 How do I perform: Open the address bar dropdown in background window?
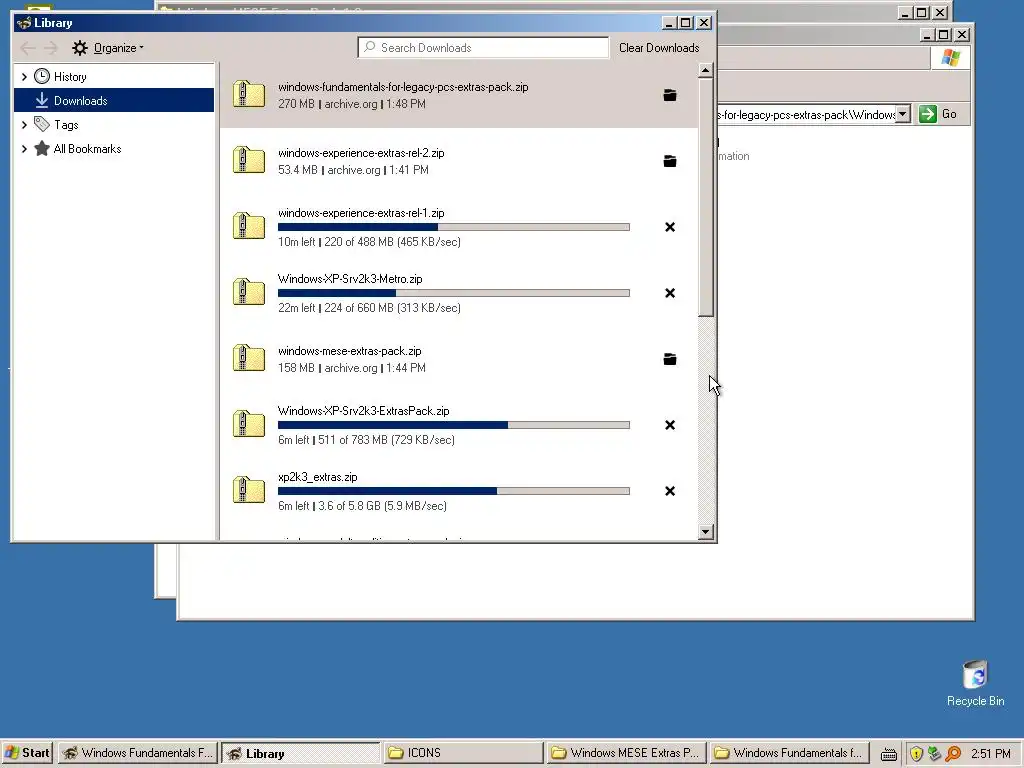903,114
